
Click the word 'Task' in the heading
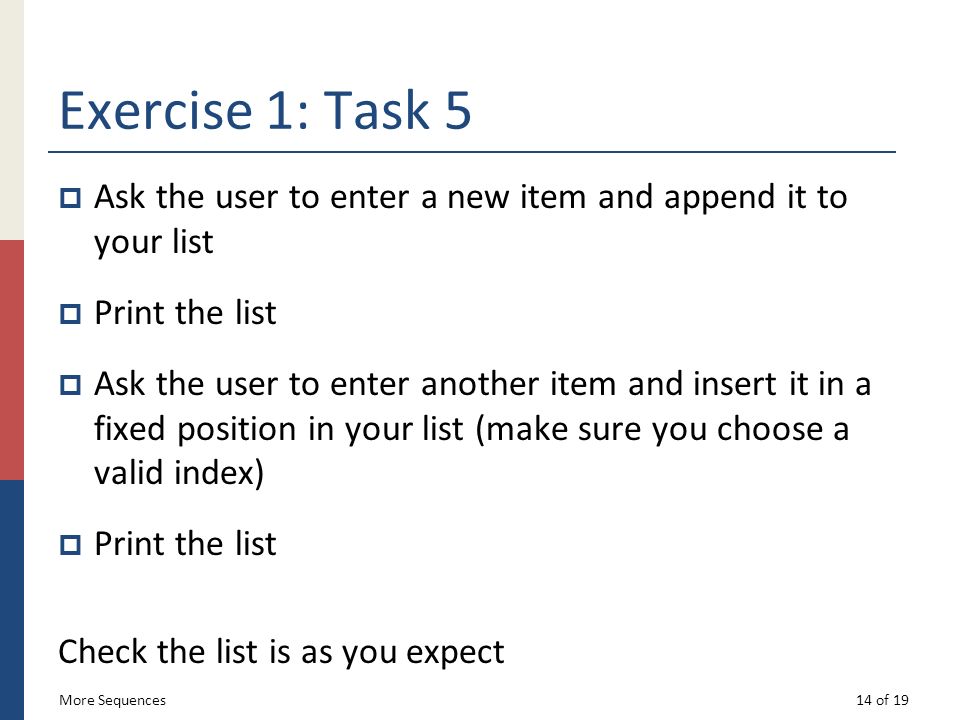(376, 110)
